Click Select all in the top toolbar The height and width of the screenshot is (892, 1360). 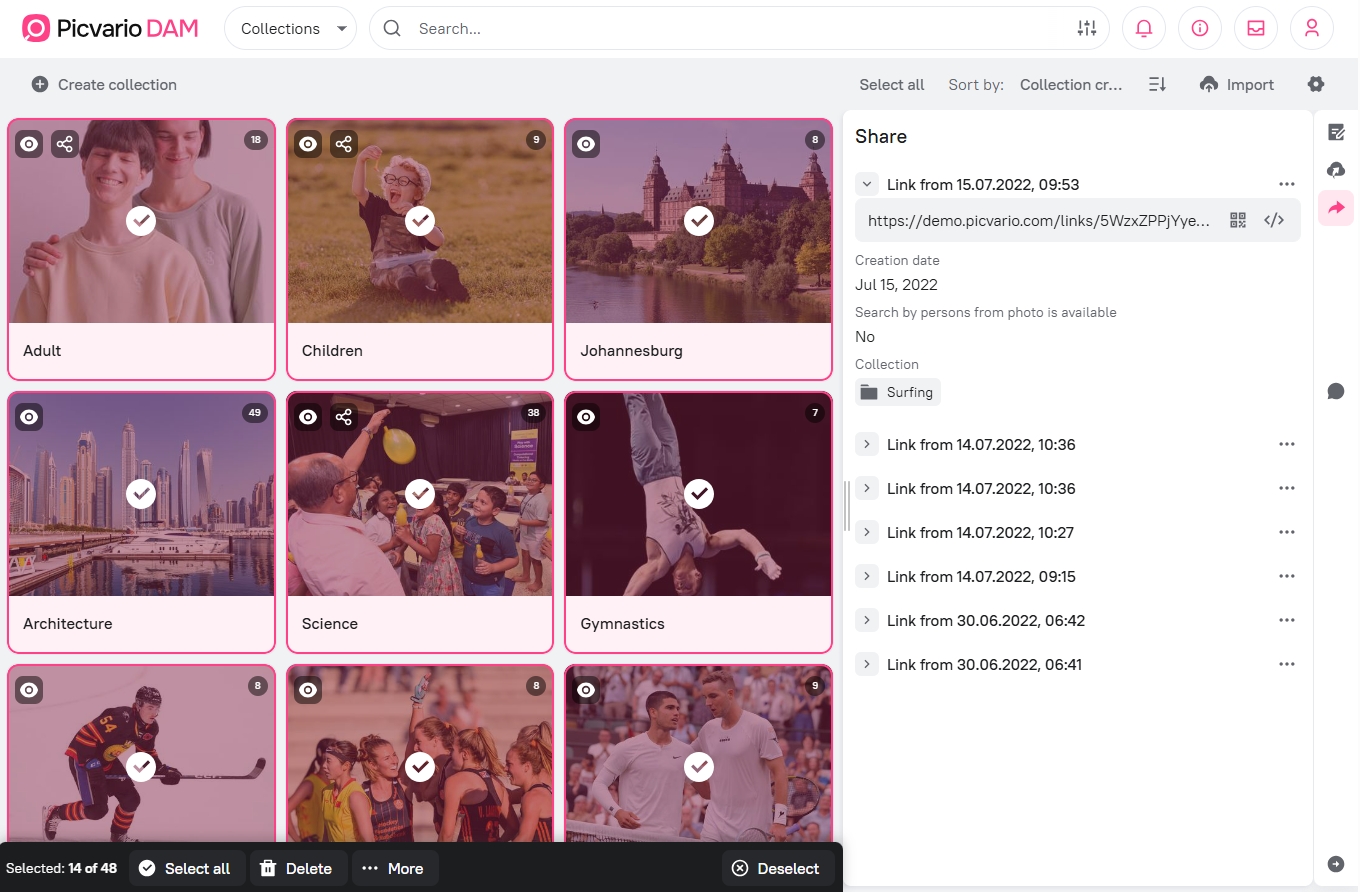click(892, 85)
